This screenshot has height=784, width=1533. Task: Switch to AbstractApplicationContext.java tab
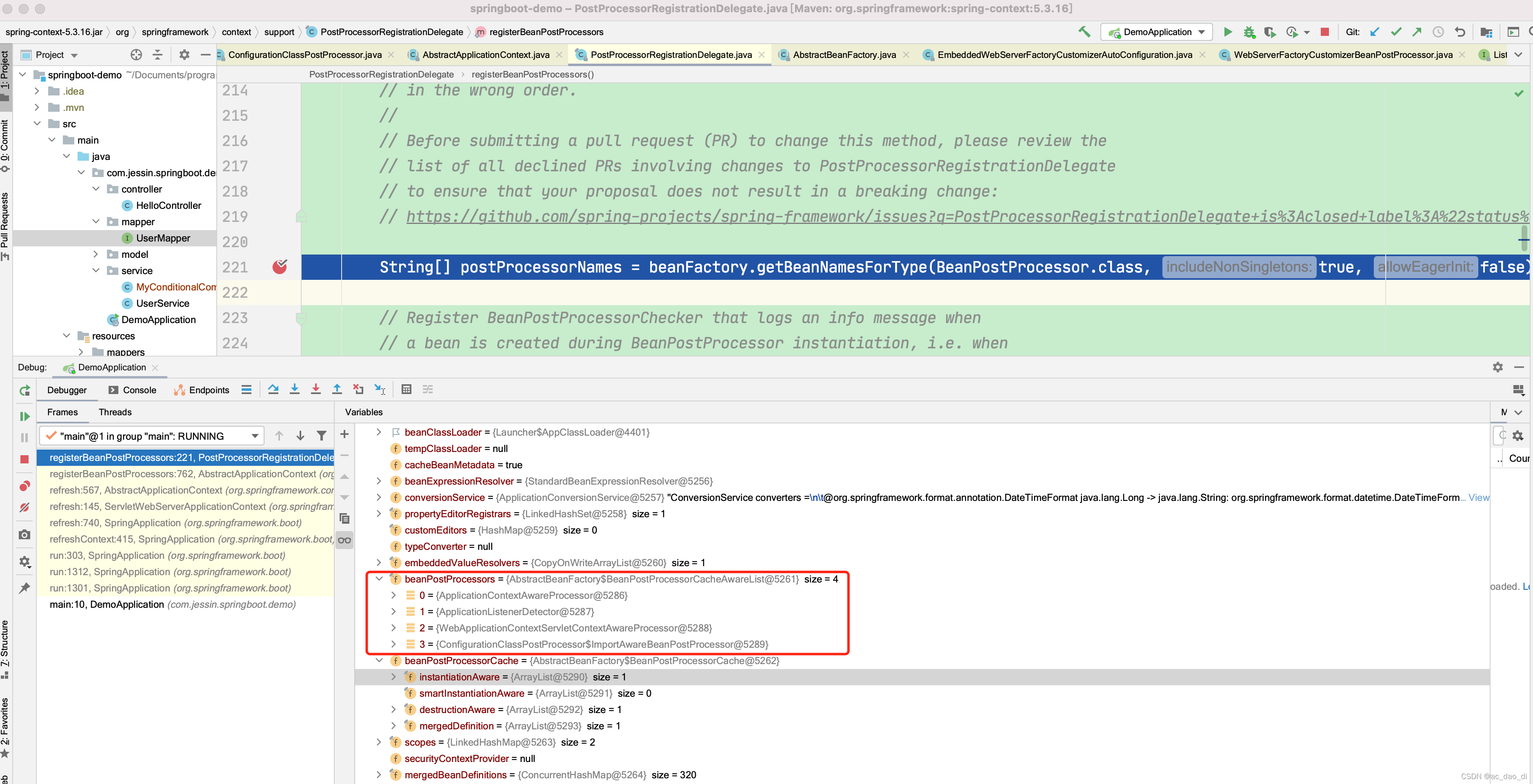click(x=485, y=55)
